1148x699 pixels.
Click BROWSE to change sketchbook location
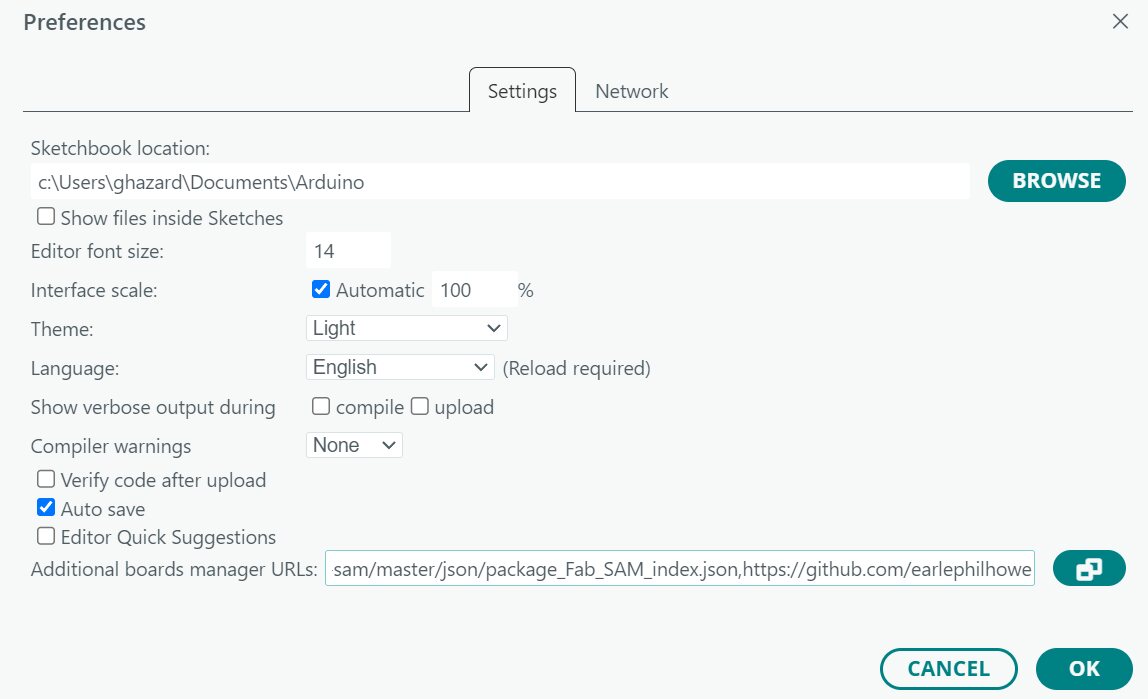click(1056, 181)
